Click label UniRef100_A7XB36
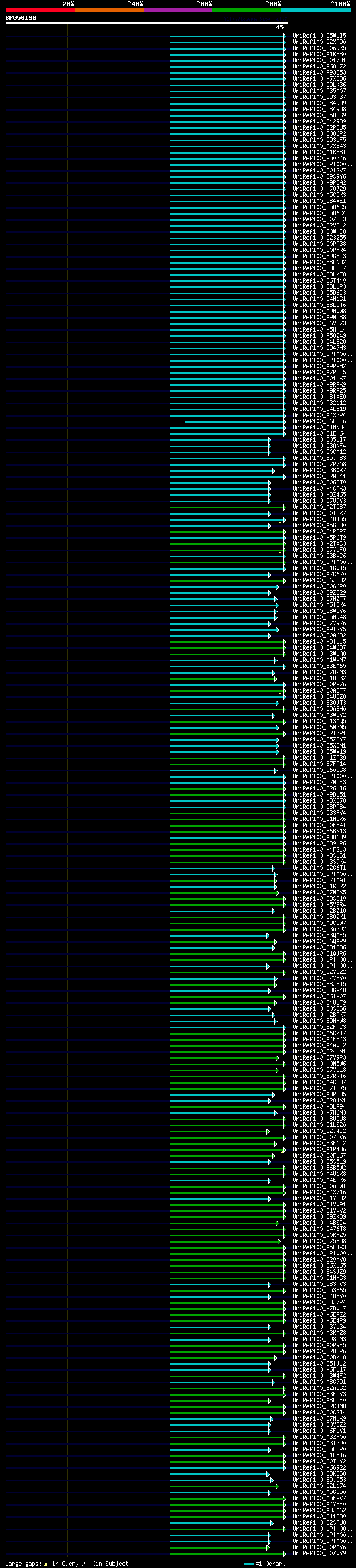Viewport: 356px width, 1568px height. point(319,78)
